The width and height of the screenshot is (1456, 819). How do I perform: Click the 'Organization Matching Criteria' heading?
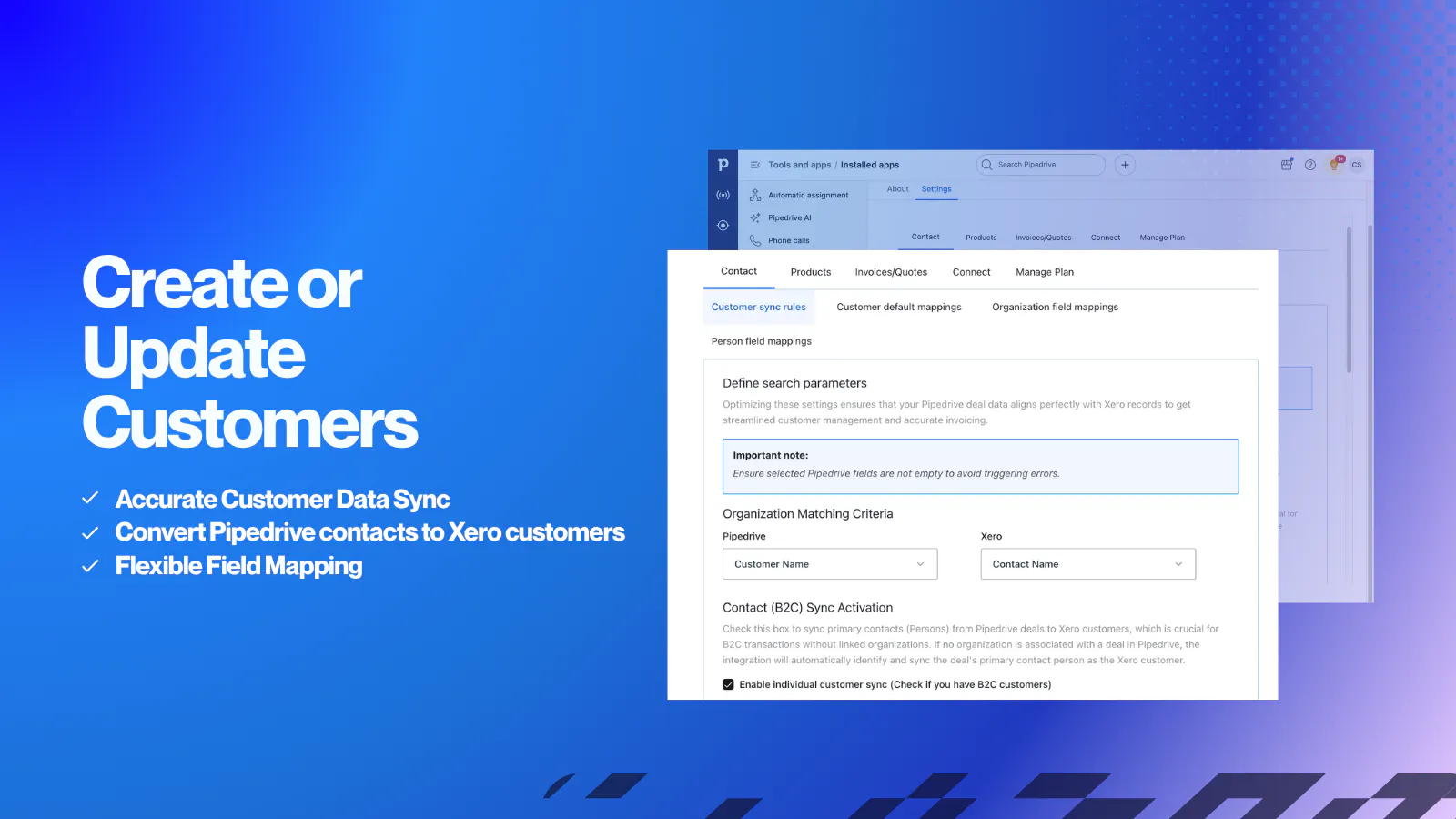808,514
